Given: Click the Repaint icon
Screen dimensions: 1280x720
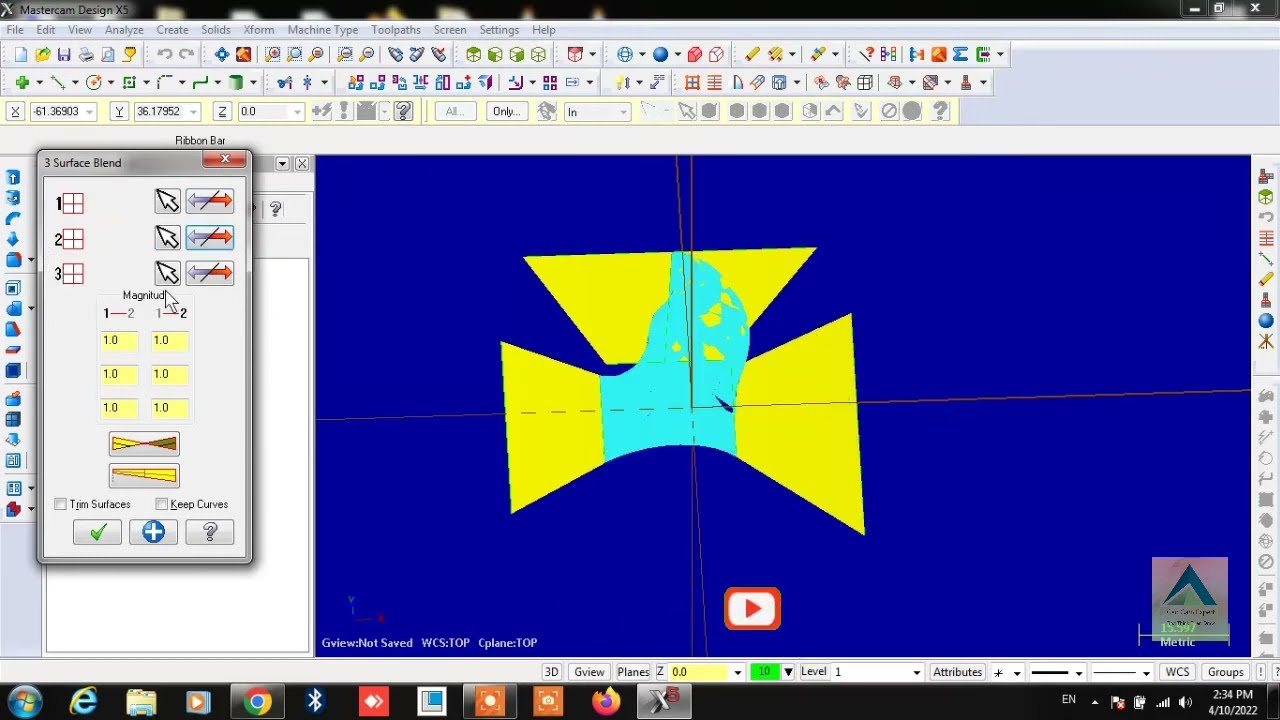Looking at the screenshot, I should click(243, 54).
